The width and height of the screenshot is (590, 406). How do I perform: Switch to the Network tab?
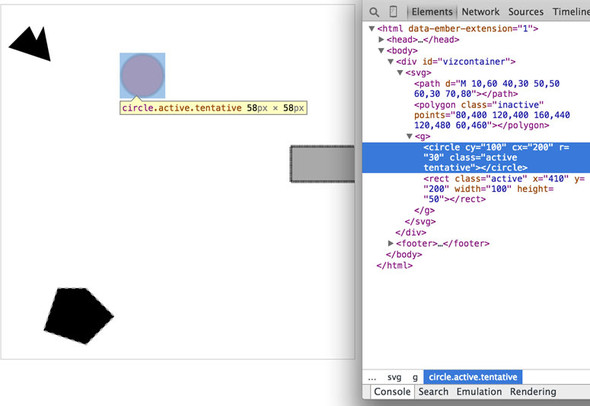(481, 12)
